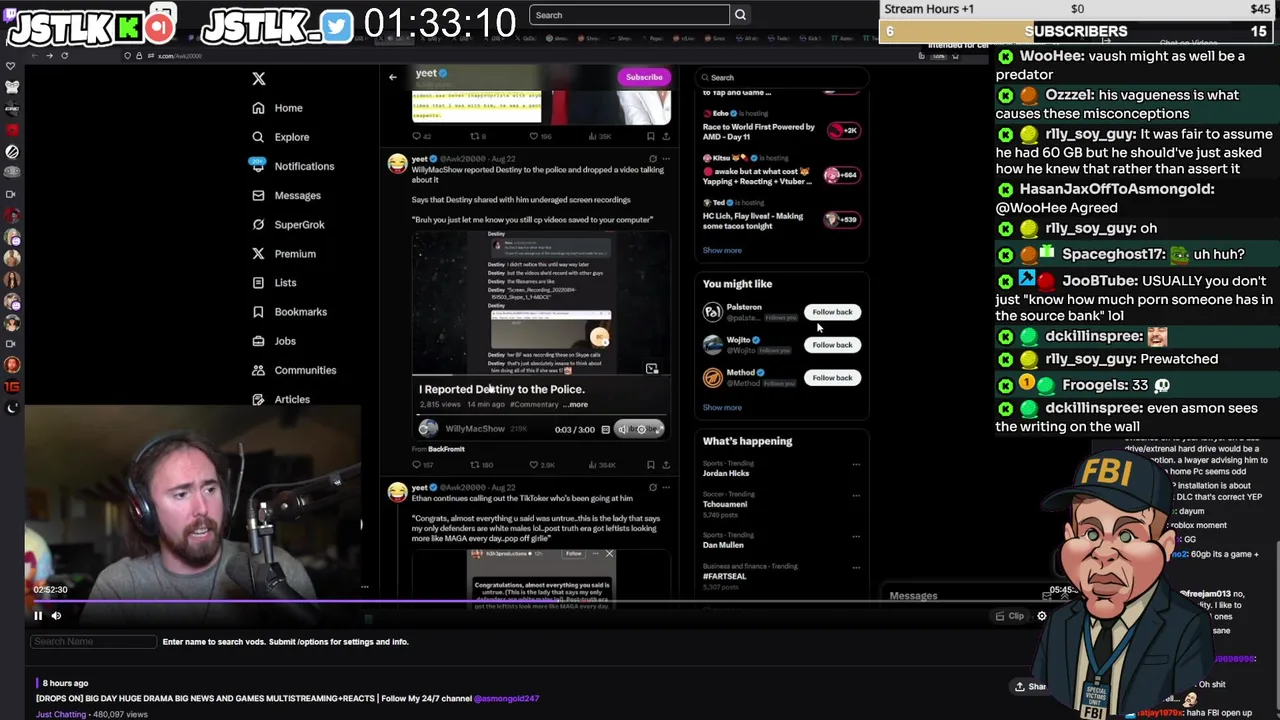The image size is (1280, 720).
Task: Open replies on the tweet with 42 replies
Action: 420,136
